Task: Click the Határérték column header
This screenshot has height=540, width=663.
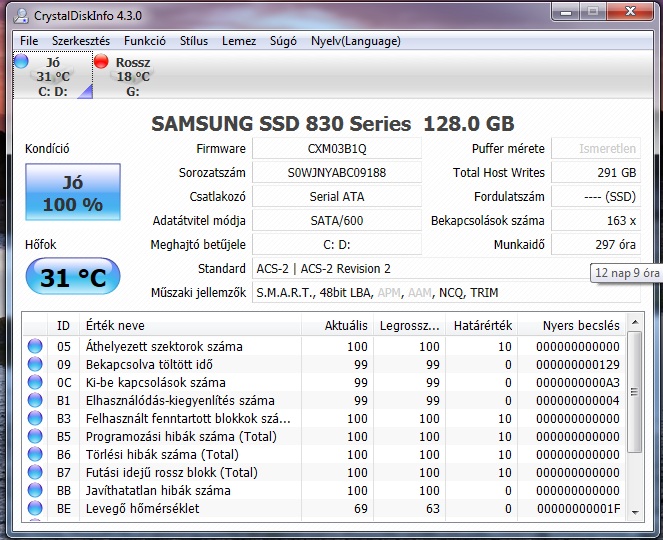Action: point(481,326)
